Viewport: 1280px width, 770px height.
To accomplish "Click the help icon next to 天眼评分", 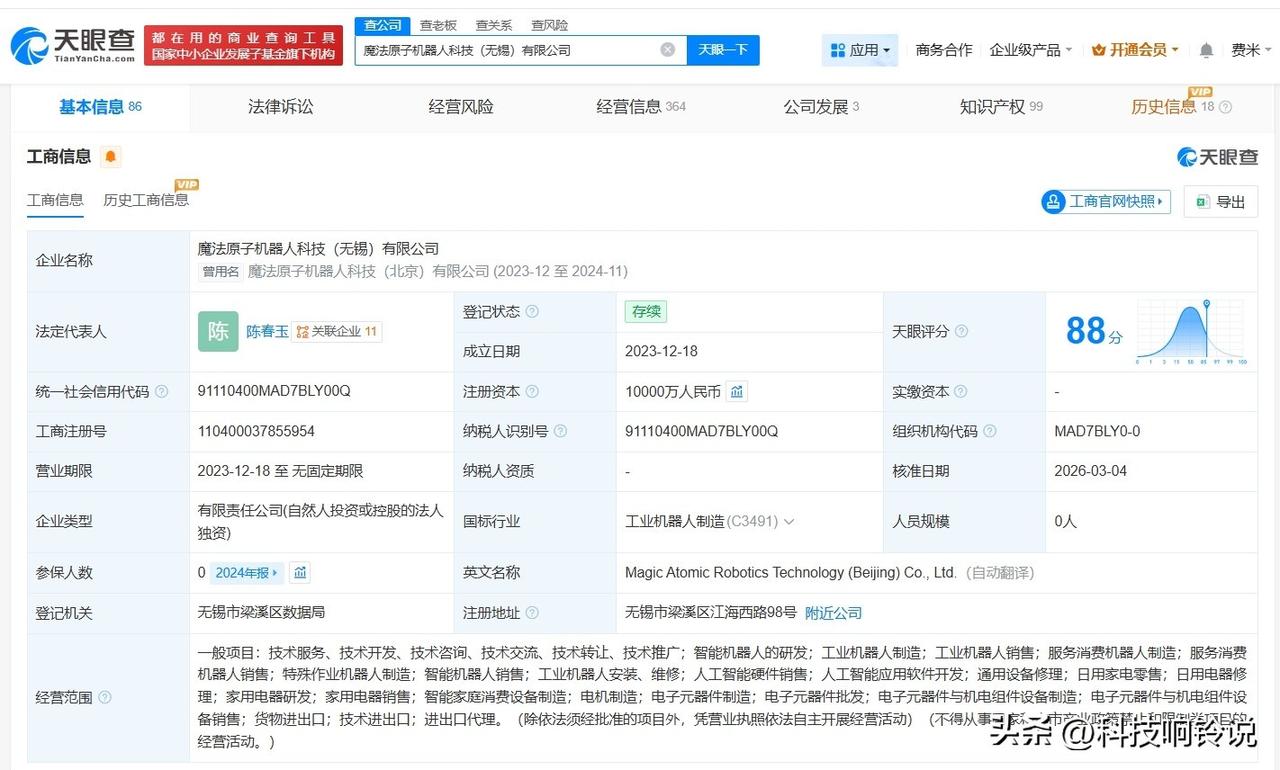I will tap(961, 331).
